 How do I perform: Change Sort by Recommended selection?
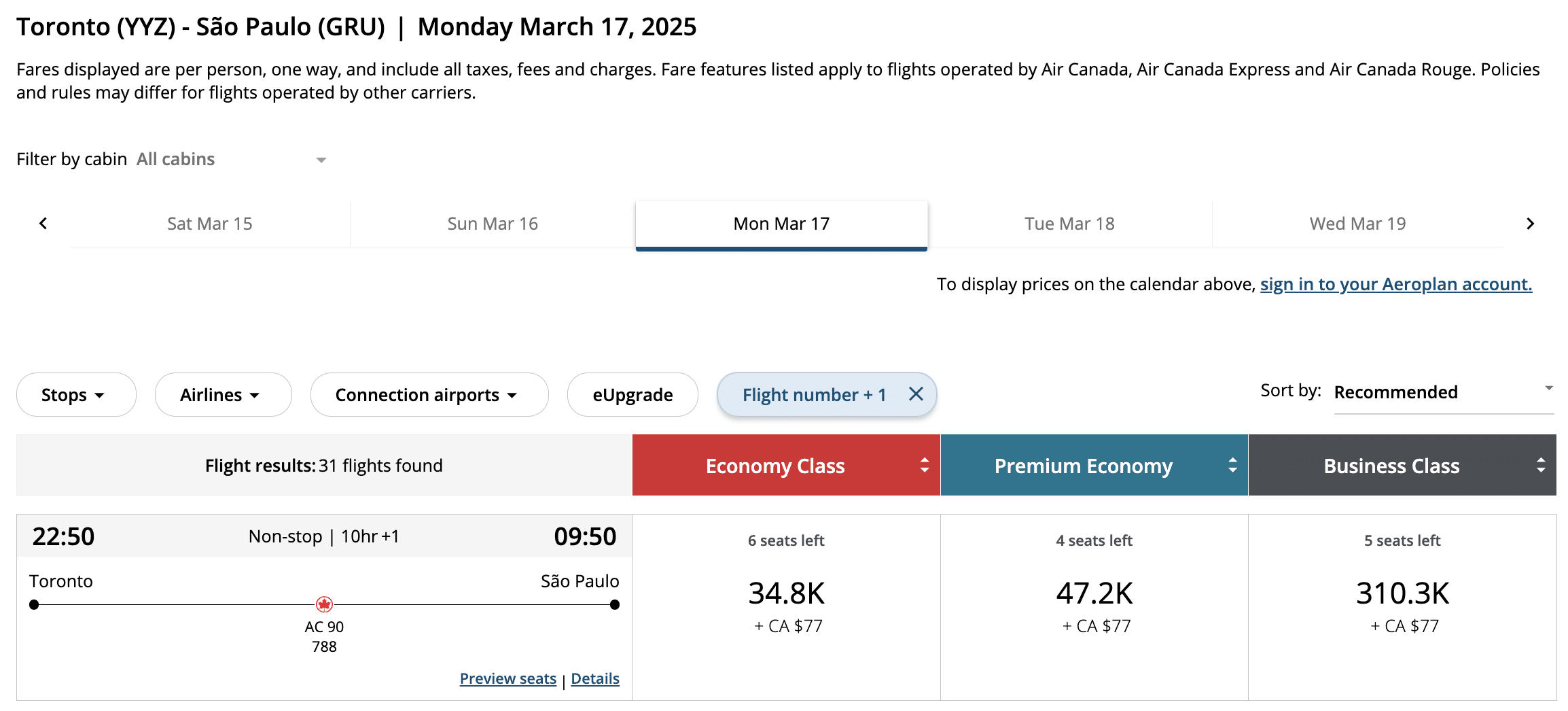tap(1443, 392)
